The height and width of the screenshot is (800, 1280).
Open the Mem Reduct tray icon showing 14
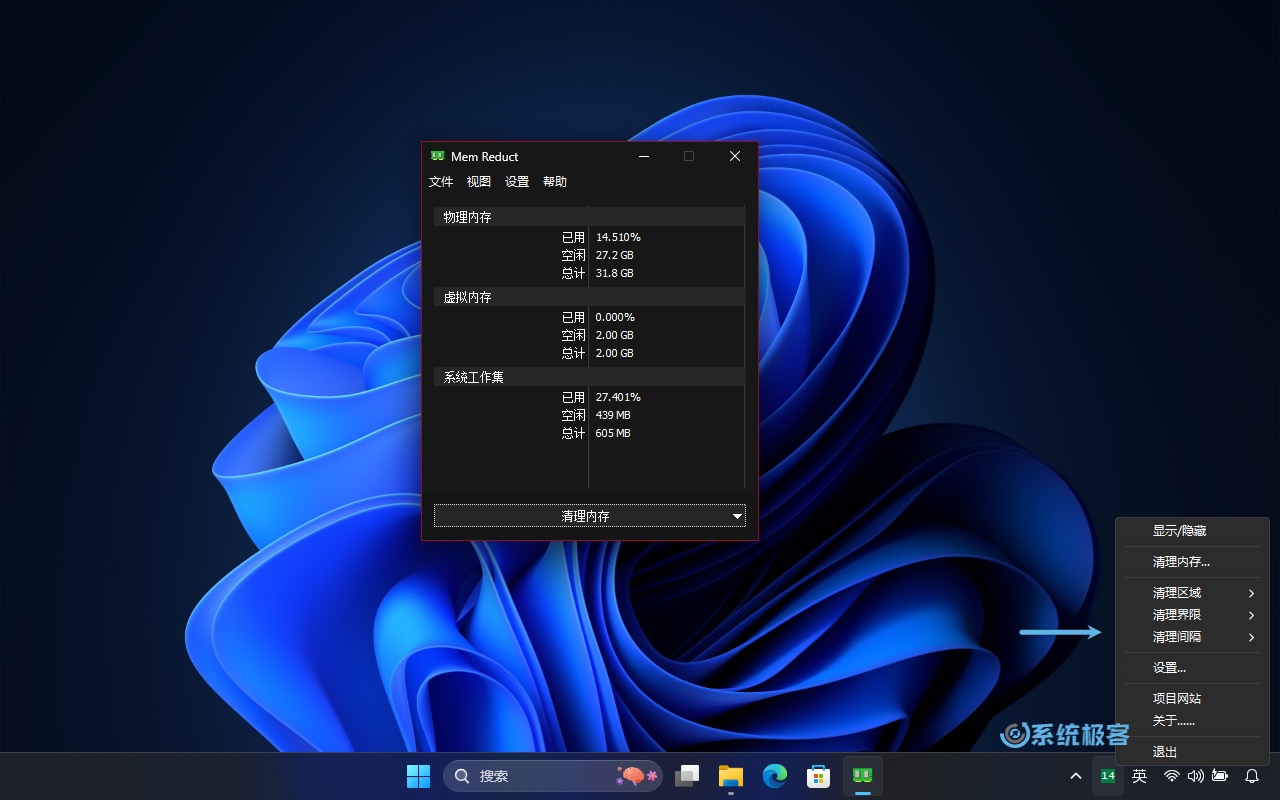click(1108, 776)
